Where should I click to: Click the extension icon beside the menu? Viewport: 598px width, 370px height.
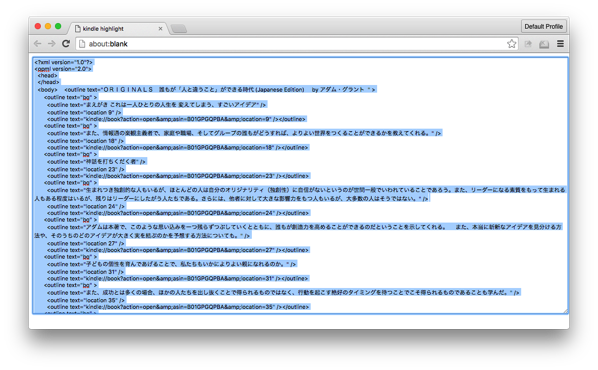tap(544, 44)
